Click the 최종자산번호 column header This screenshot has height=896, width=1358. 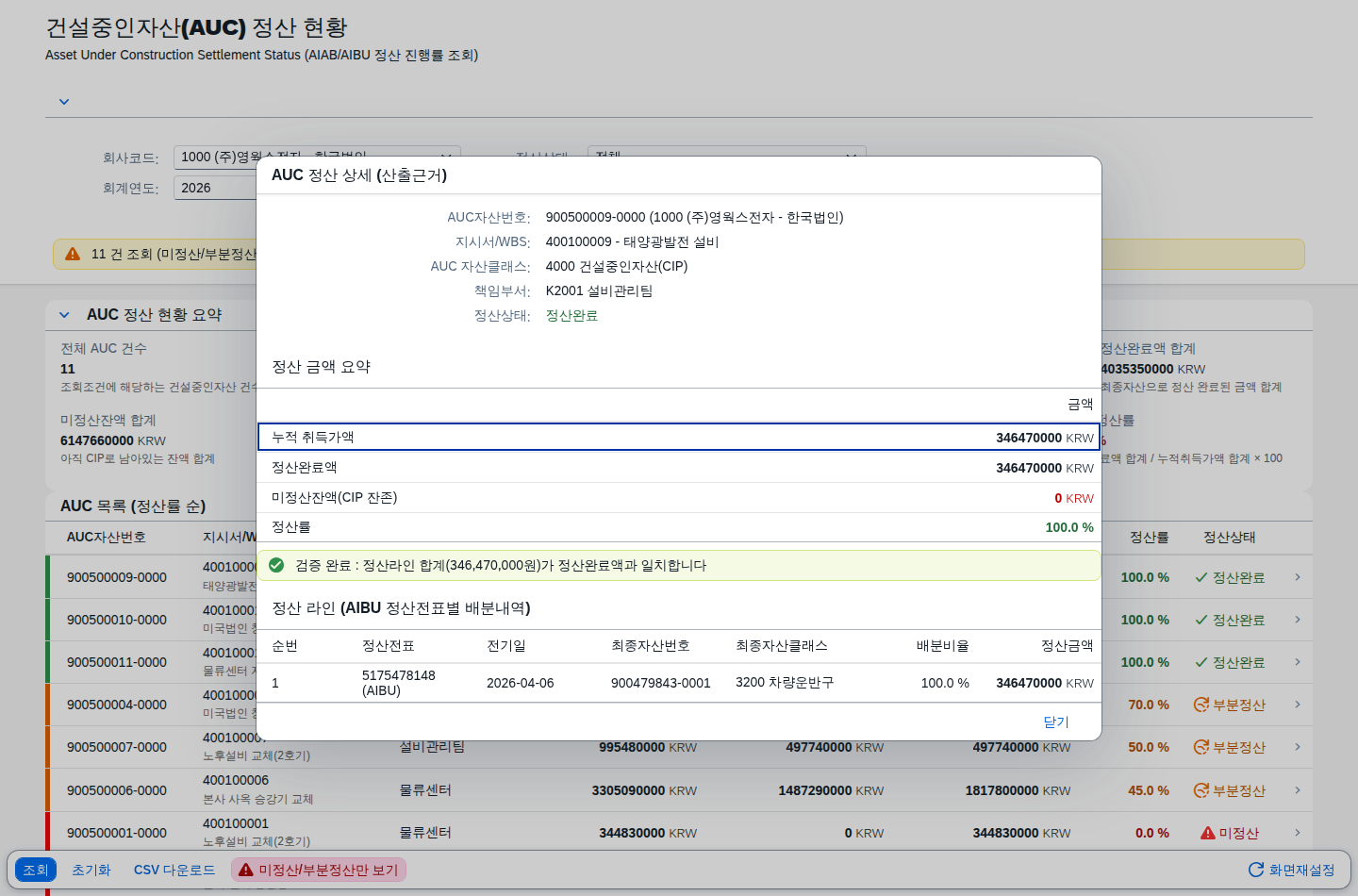(x=651, y=646)
